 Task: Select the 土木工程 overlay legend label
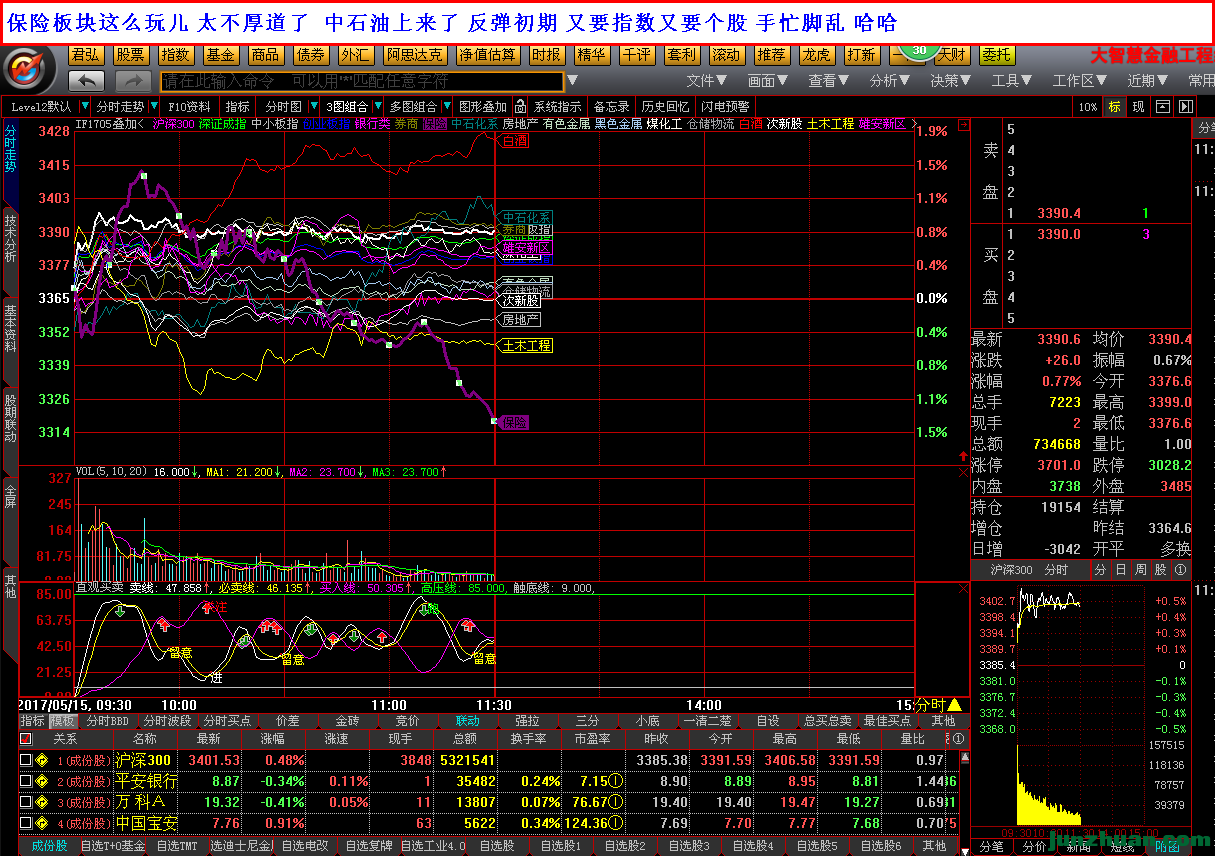point(831,124)
